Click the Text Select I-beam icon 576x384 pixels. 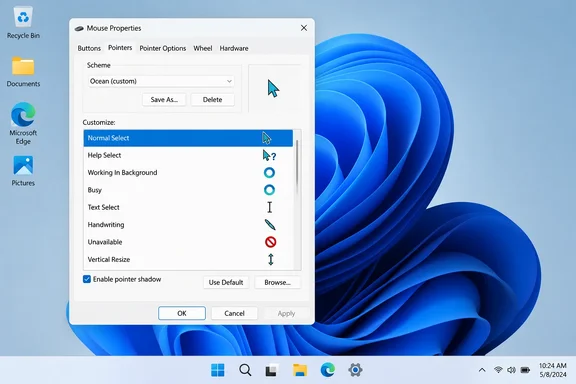(x=270, y=207)
